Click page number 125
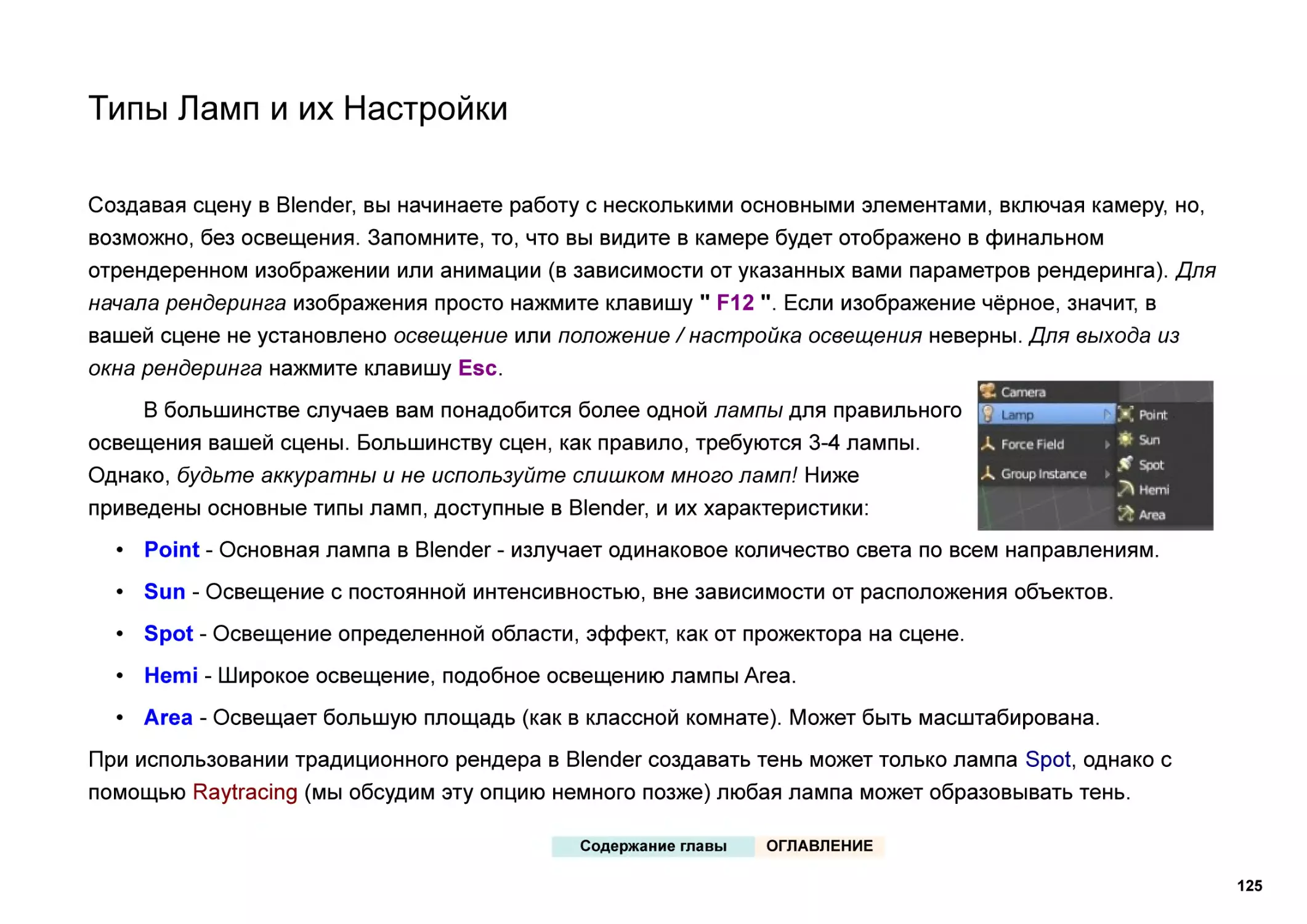Image resolution: width=1307 pixels, height=924 pixels. click(1249, 885)
